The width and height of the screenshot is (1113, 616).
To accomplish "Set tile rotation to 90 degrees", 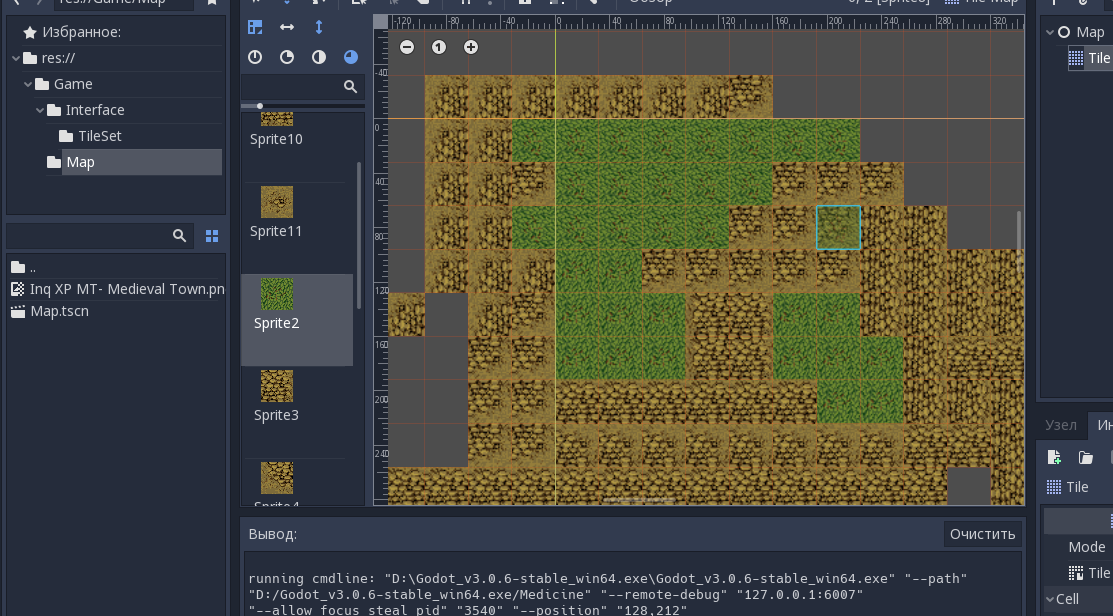I will click(x=287, y=57).
